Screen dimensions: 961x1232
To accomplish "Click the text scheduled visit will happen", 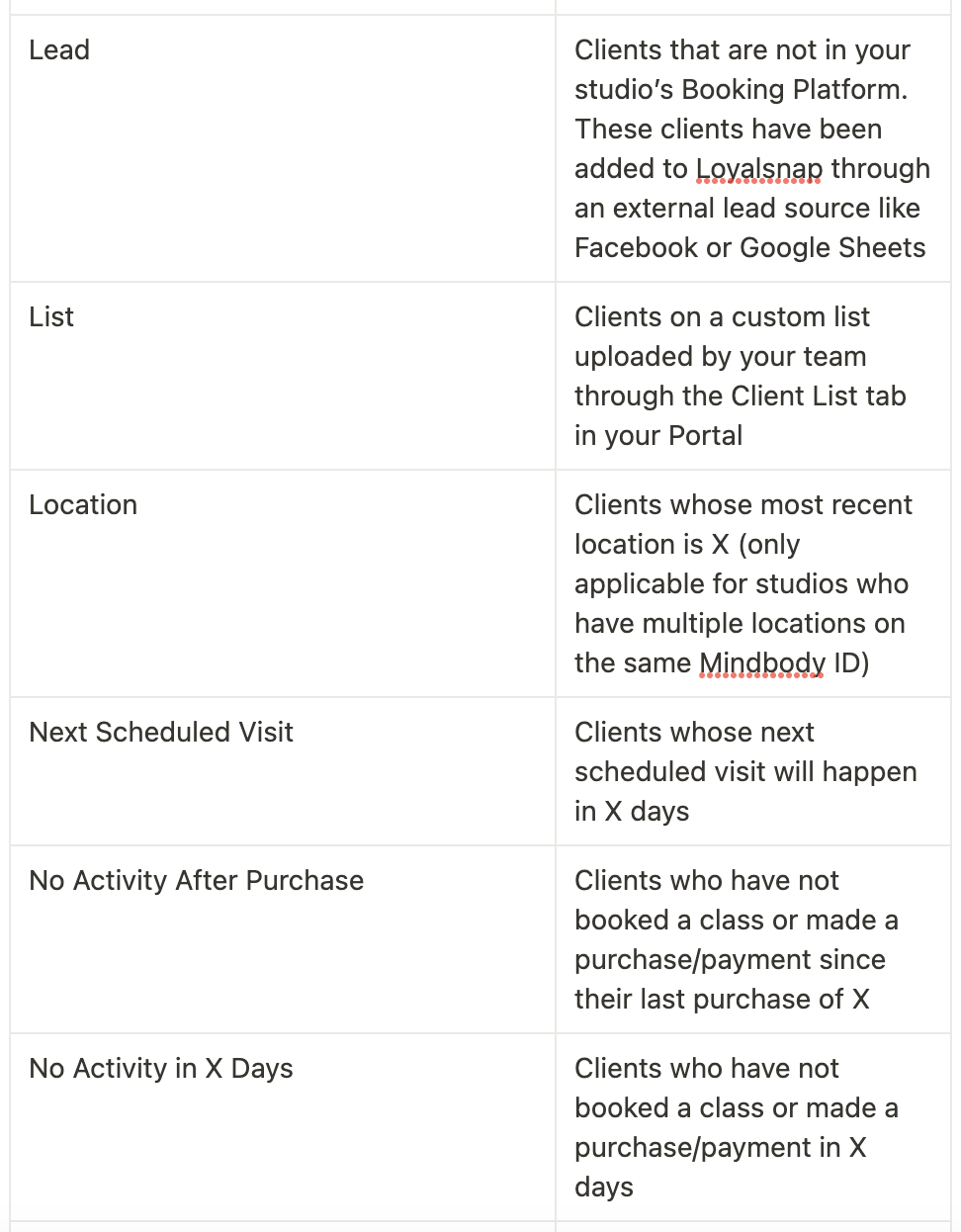I will coord(745,771).
